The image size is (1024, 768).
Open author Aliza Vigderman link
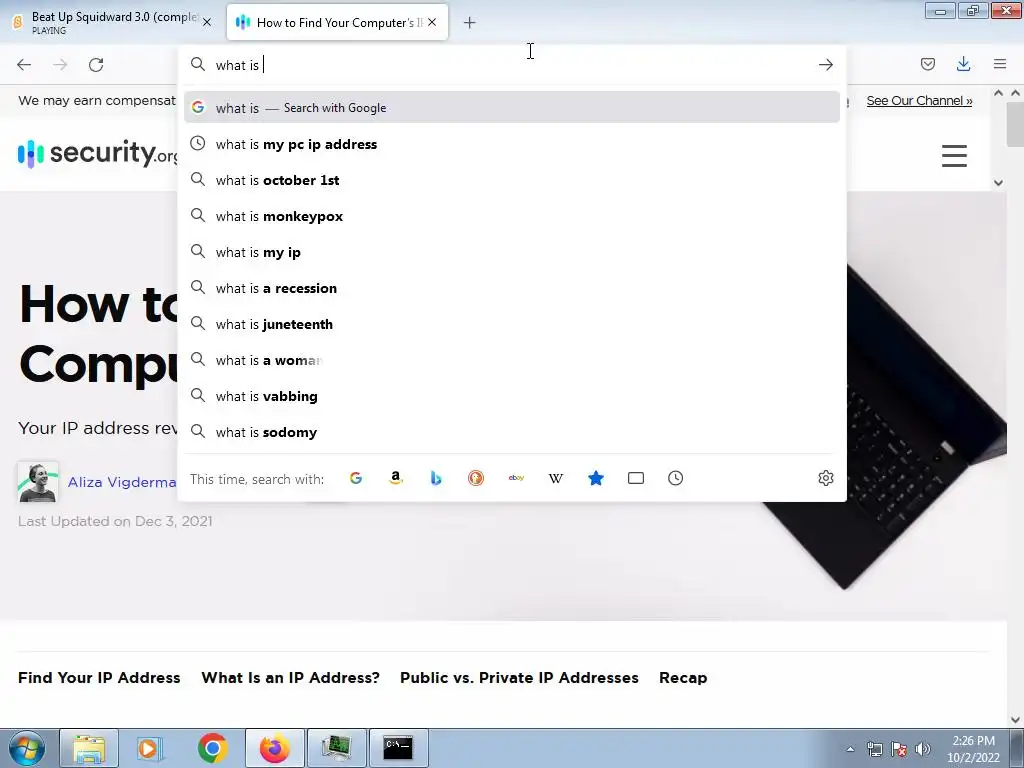[122, 482]
